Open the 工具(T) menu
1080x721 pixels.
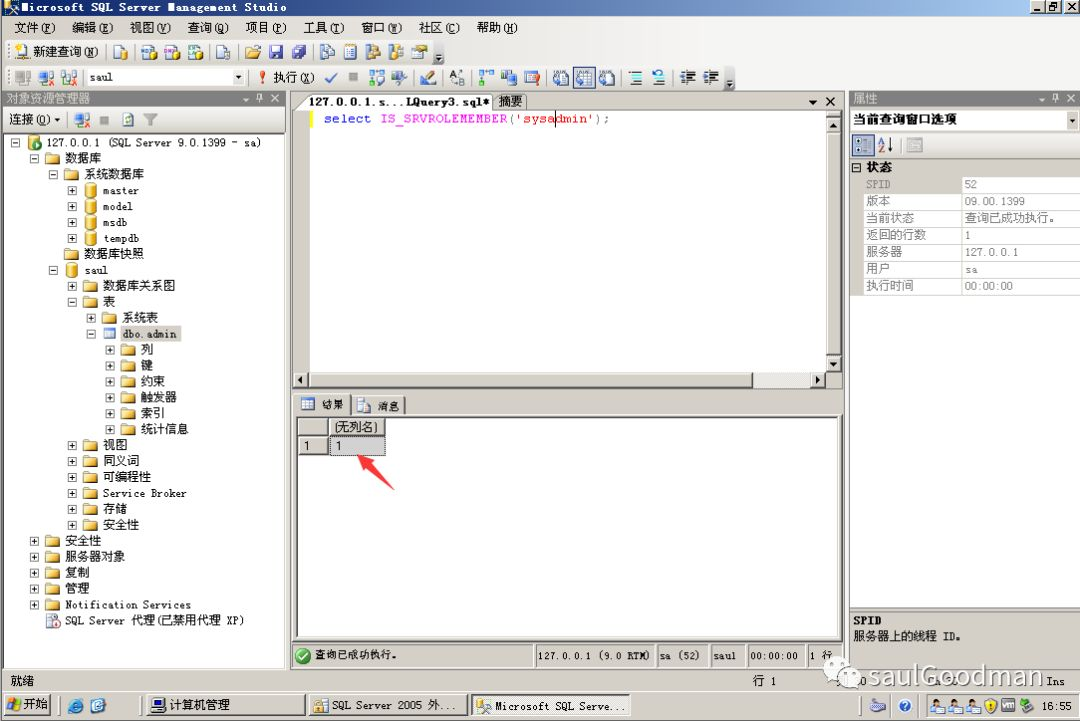tap(324, 28)
